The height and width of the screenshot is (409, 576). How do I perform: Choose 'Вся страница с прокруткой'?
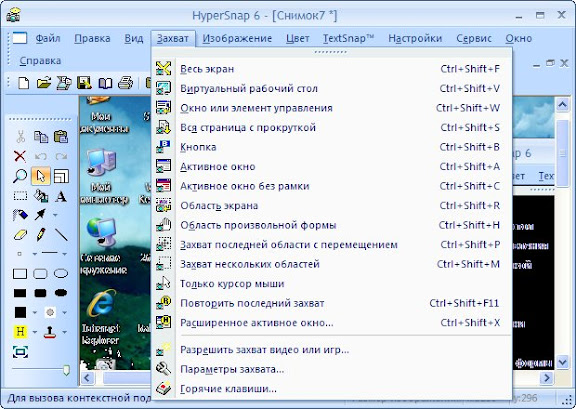tap(331, 128)
